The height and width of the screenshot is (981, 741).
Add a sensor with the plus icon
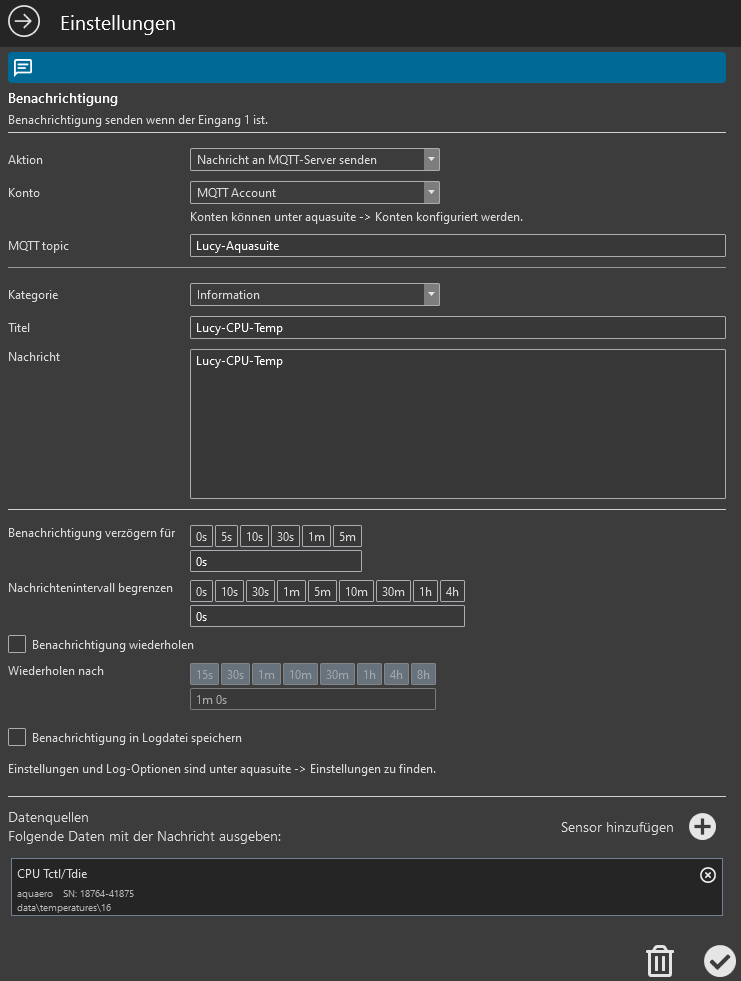(x=703, y=827)
